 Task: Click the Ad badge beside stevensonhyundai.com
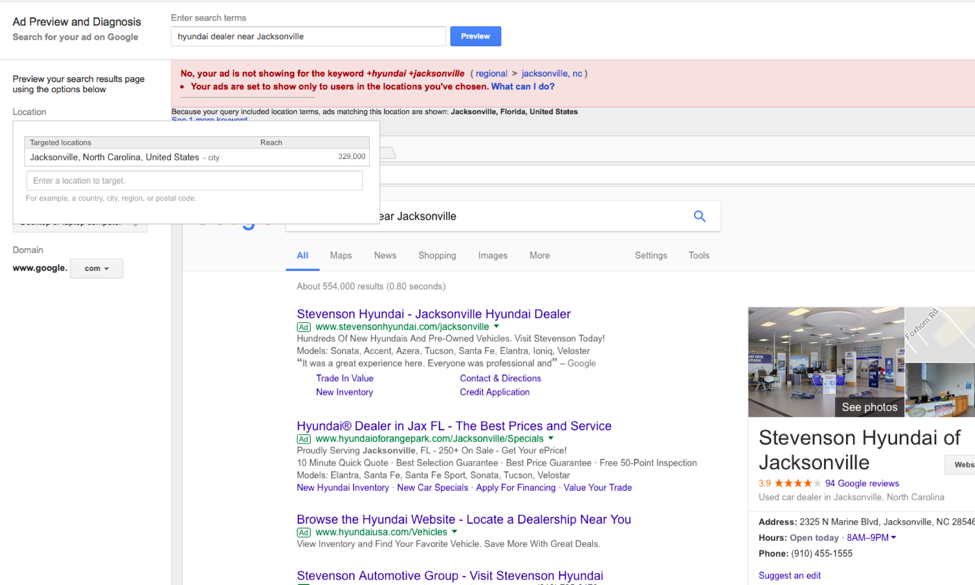pos(303,327)
